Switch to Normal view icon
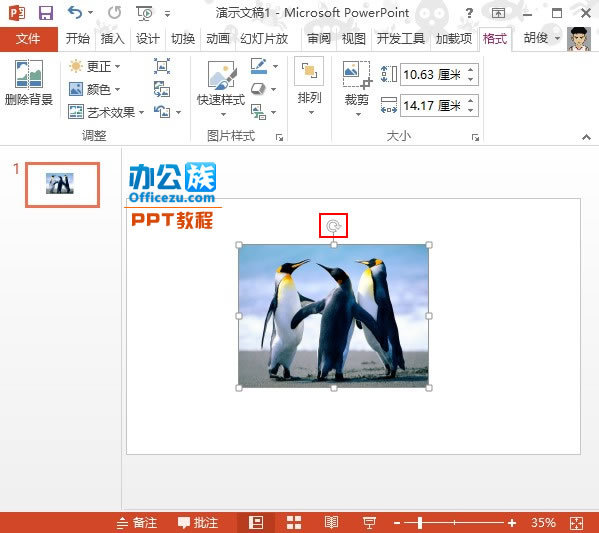The height and width of the screenshot is (533, 599). [x=256, y=522]
